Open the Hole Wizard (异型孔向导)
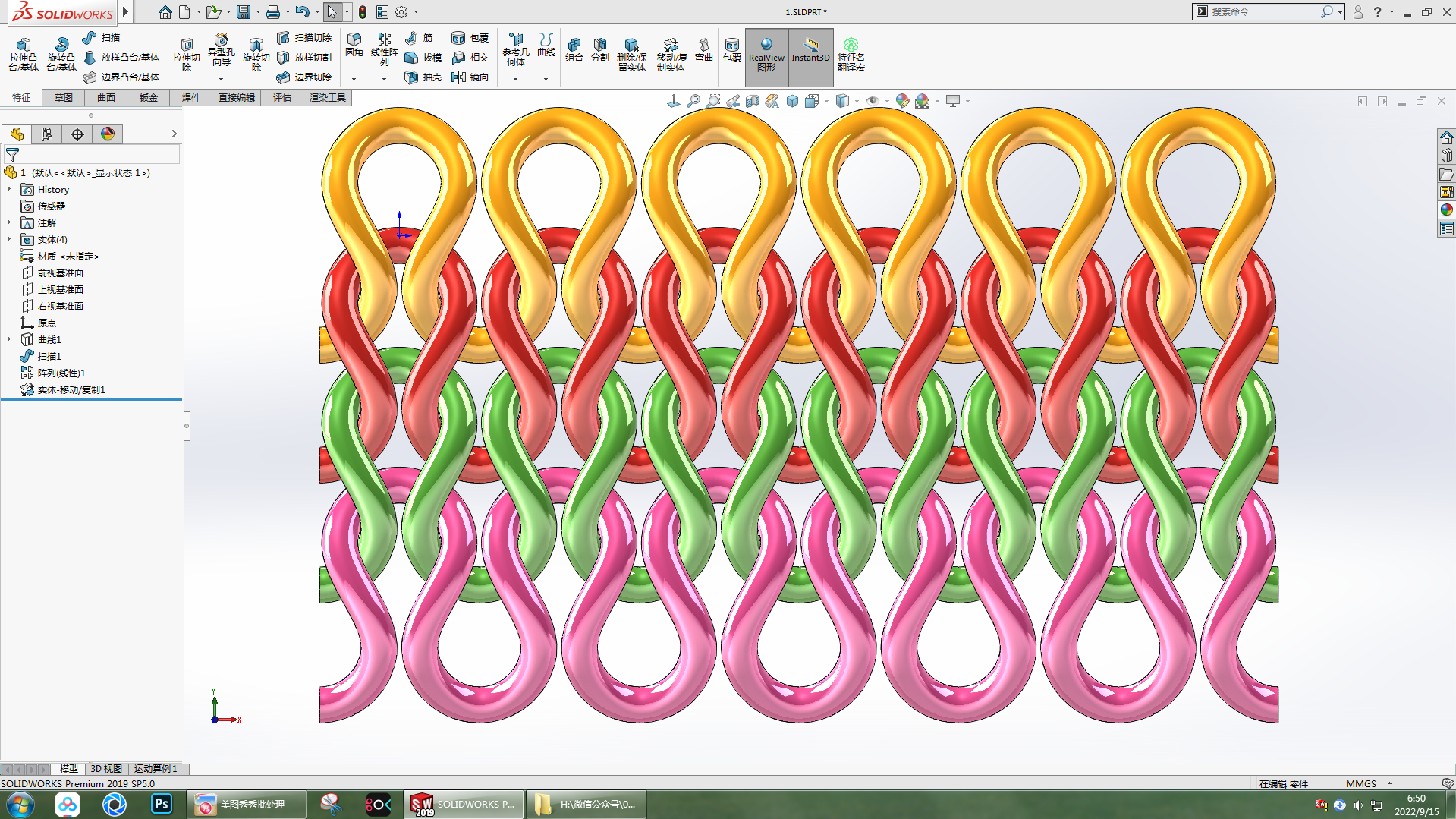The image size is (1456, 819). pos(221,51)
